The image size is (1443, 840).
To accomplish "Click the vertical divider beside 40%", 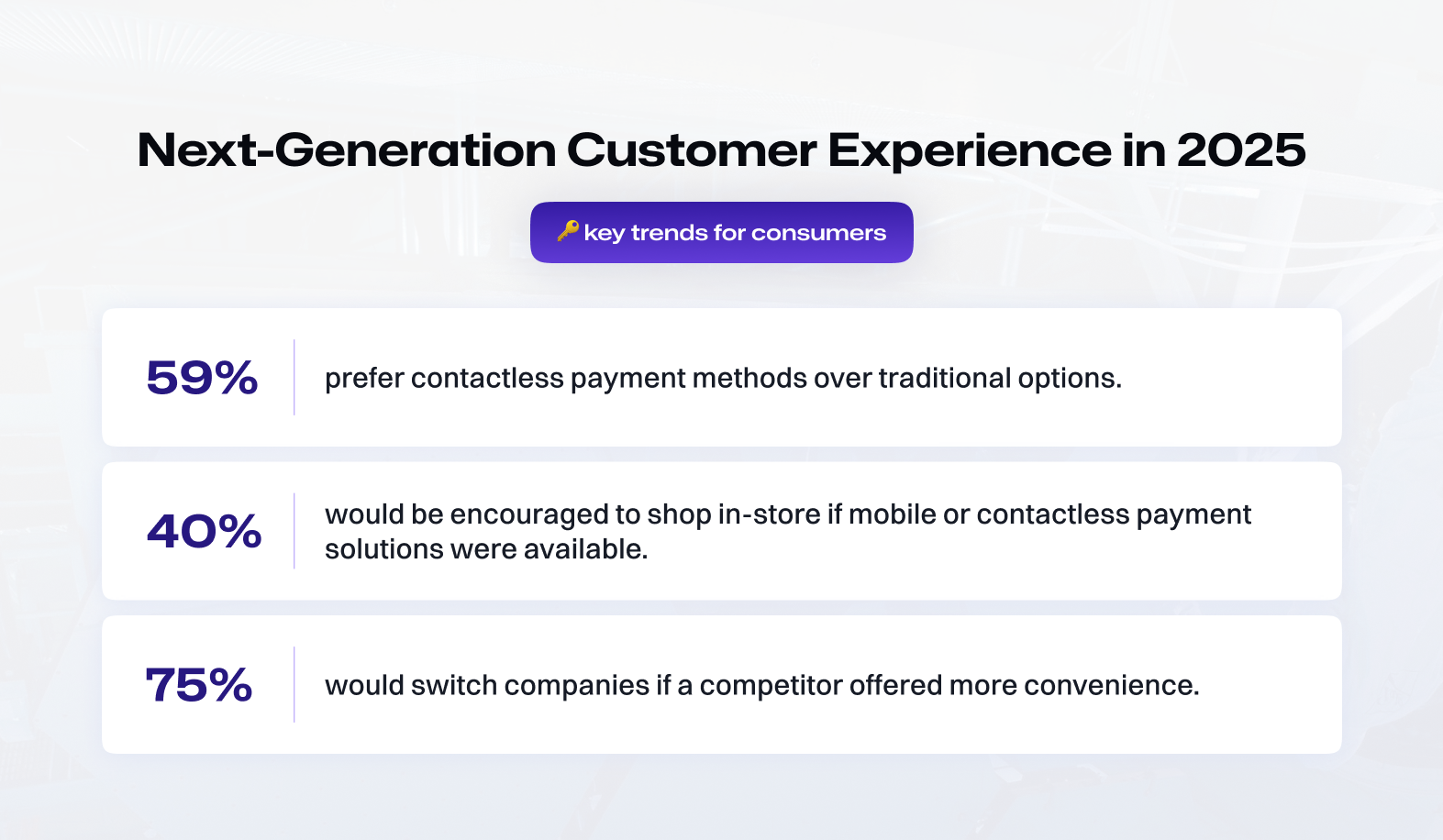I will [294, 531].
